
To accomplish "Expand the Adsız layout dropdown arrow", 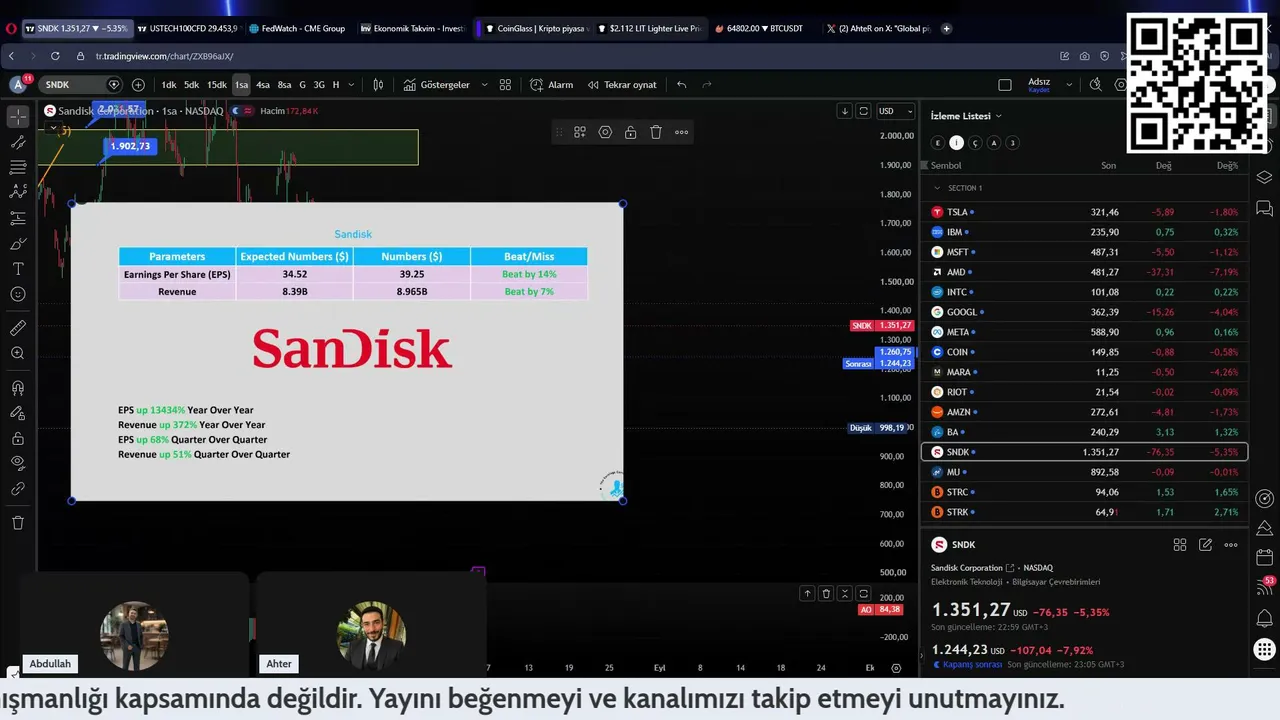I will click(1067, 85).
